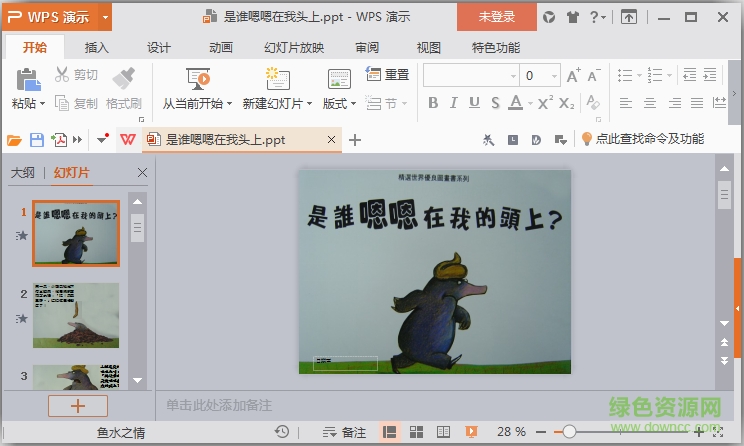The image size is (744, 446).
Task: Export to PDF icon in quick toolbar
Action: [59, 140]
